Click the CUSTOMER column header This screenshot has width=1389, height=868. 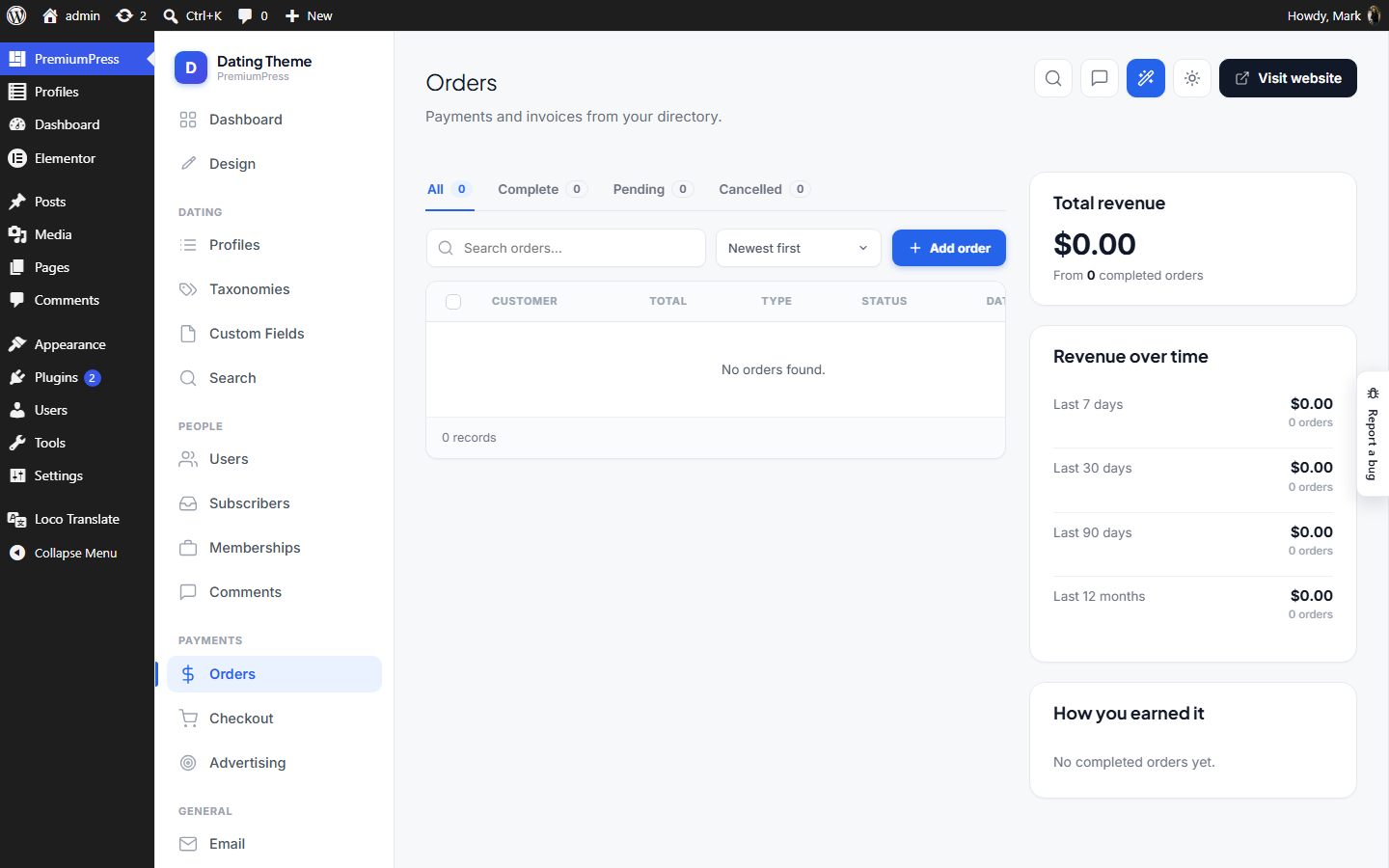pyautogui.click(x=525, y=301)
